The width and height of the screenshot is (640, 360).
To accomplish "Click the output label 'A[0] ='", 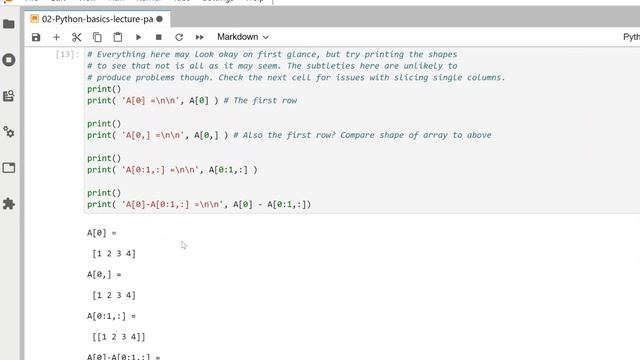I will tap(102, 233).
